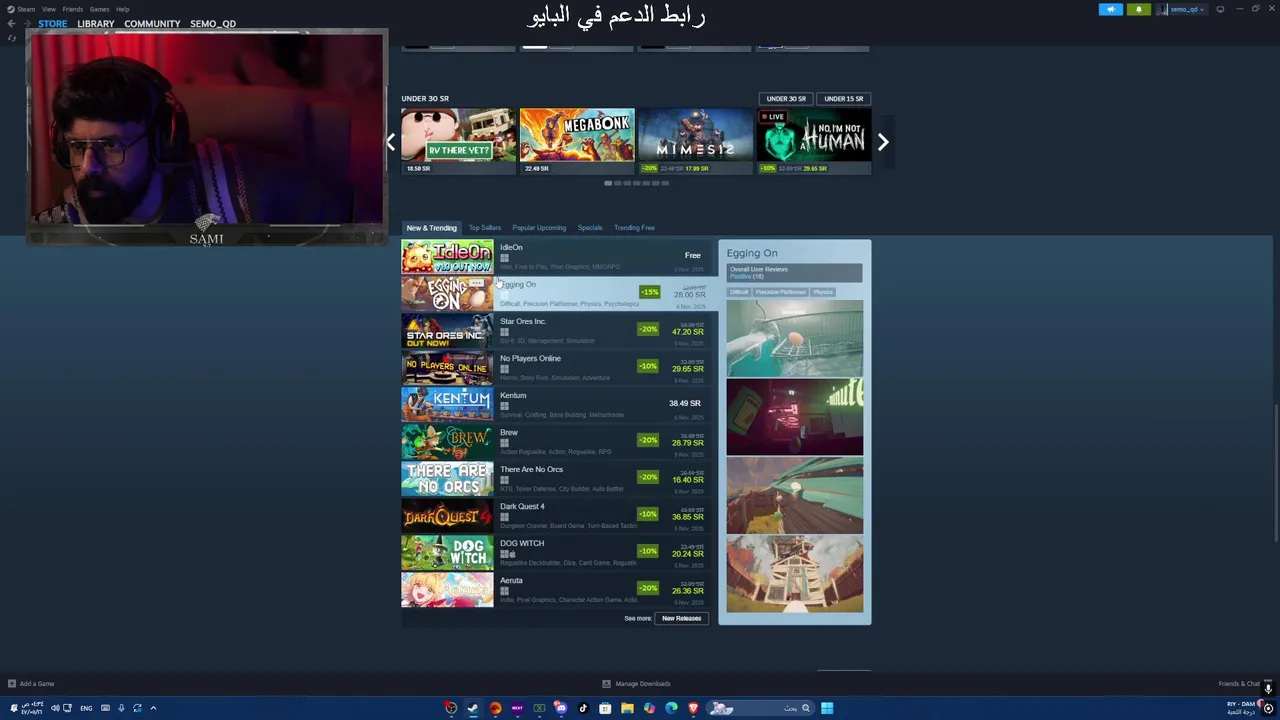Click Add a Game

pyautogui.click(x=31, y=684)
